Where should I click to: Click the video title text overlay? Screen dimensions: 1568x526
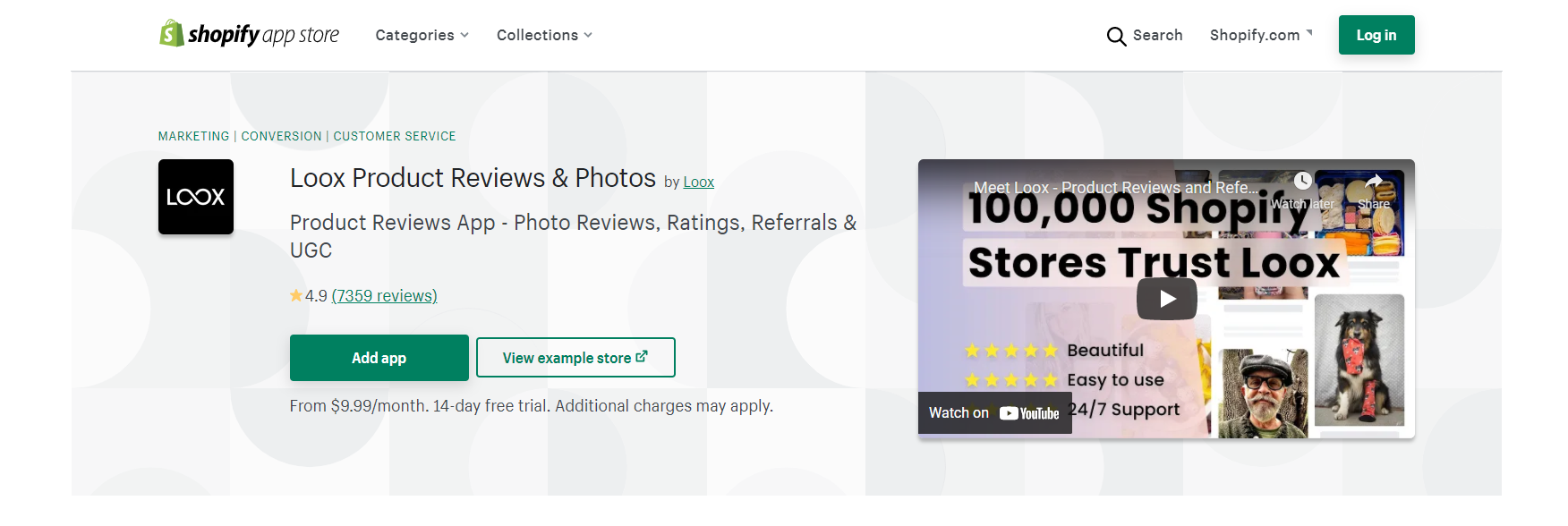1115,188
